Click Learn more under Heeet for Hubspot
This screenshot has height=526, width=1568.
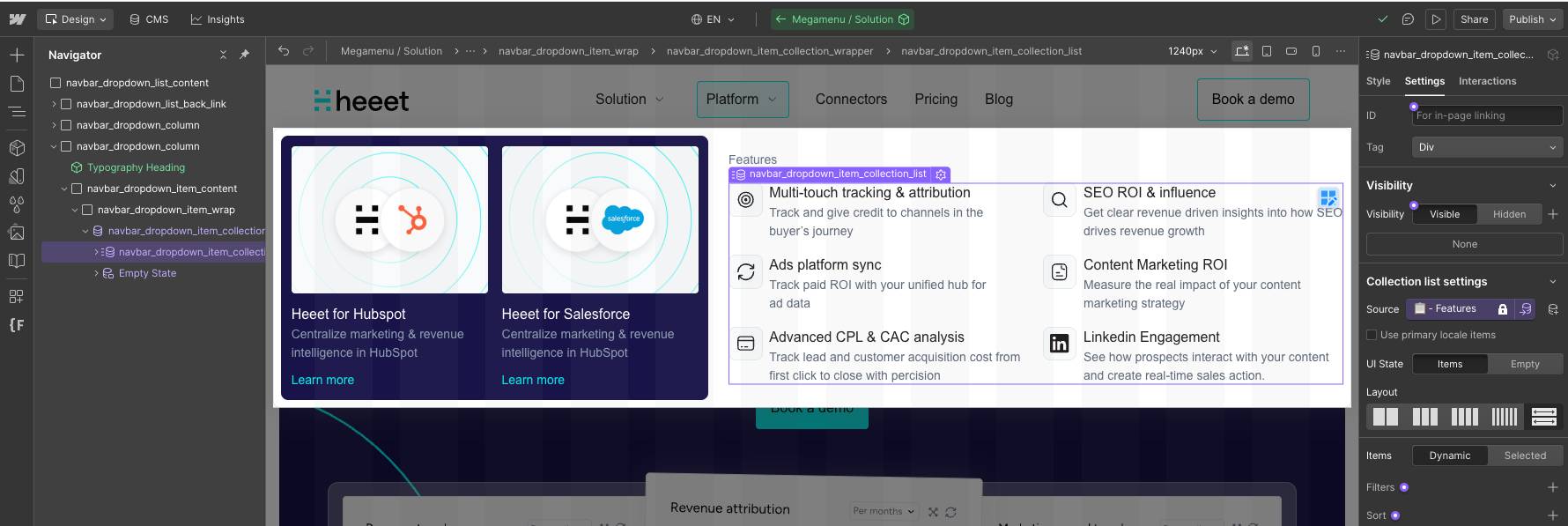pyautogui.click(x=322, y=380)
